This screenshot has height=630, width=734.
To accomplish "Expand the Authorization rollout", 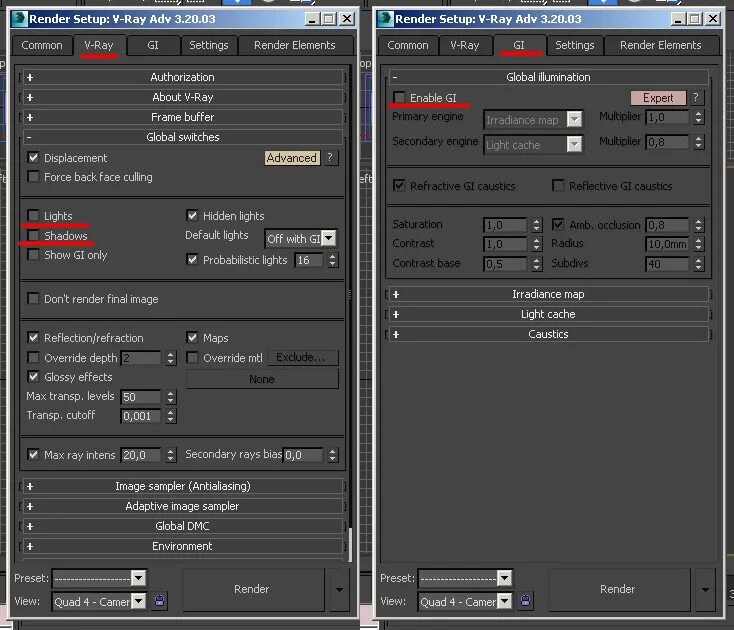I will click(183, 77).
